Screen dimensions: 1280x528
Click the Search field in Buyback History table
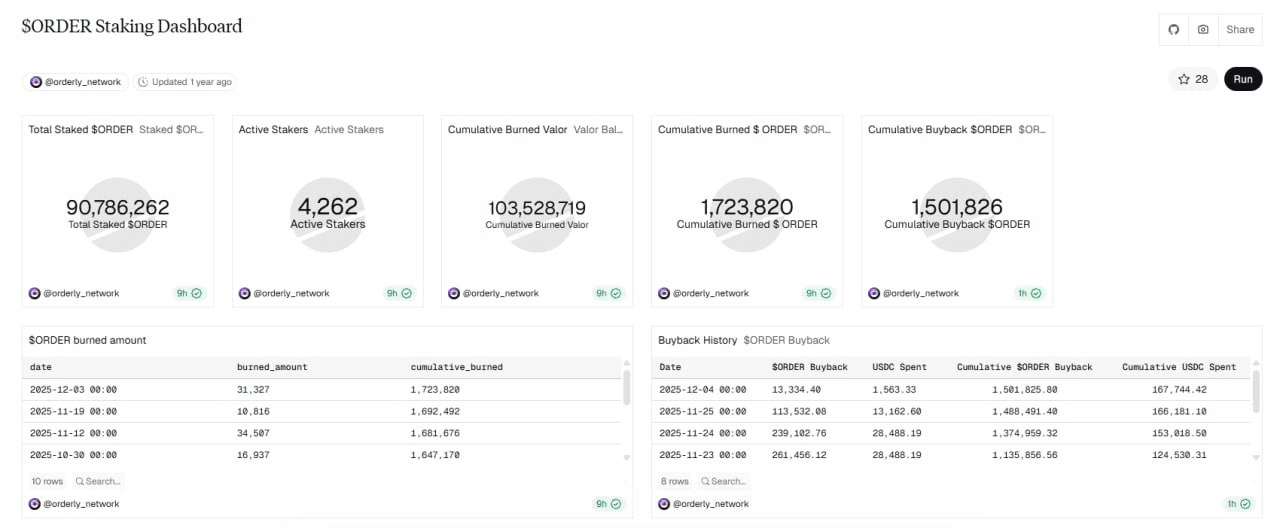click(x=723, y=481)
